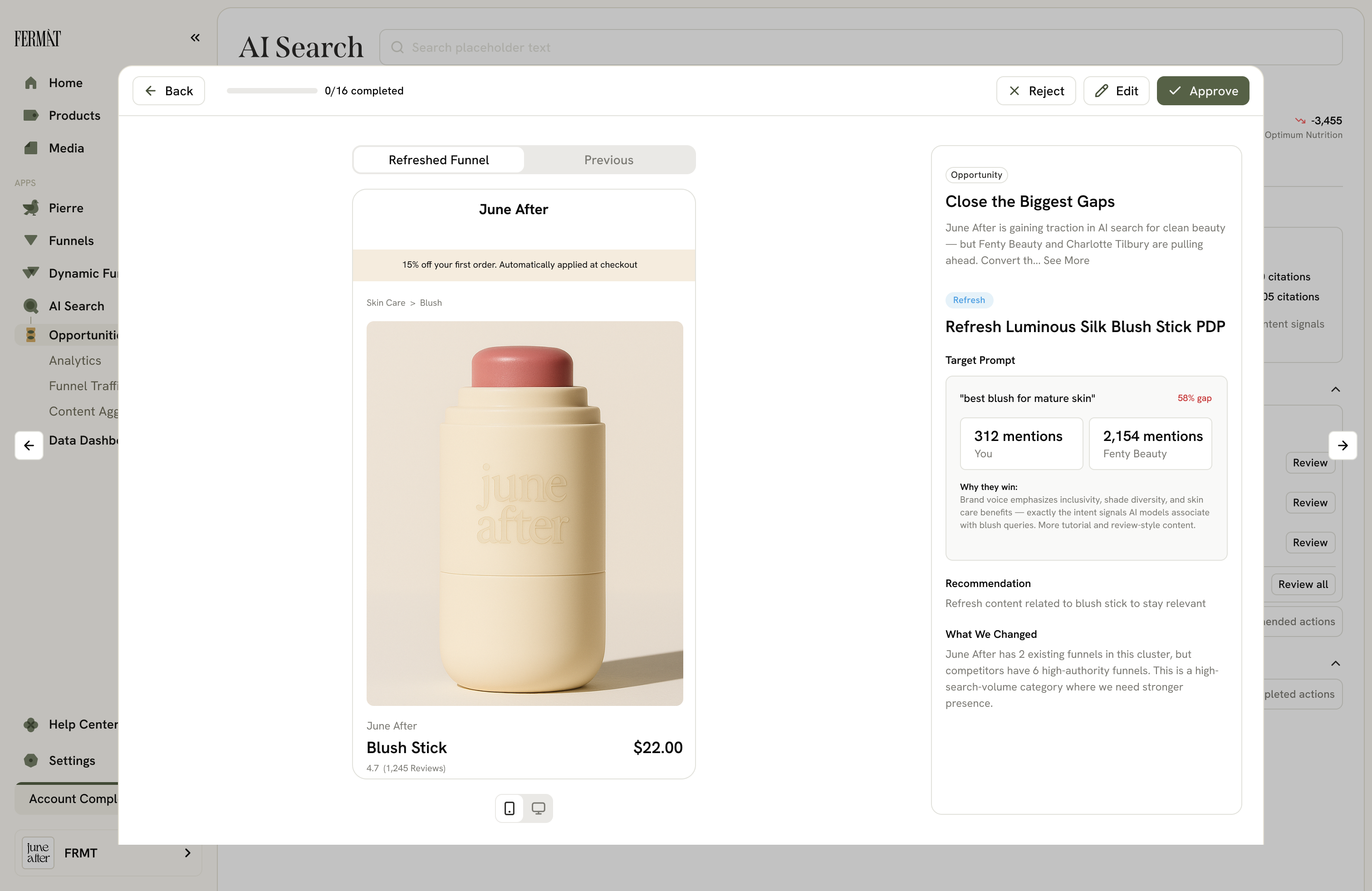Click the Funnels triangle icon
1372x891 pixels.
pyautogui.click(x=31, y=240)
